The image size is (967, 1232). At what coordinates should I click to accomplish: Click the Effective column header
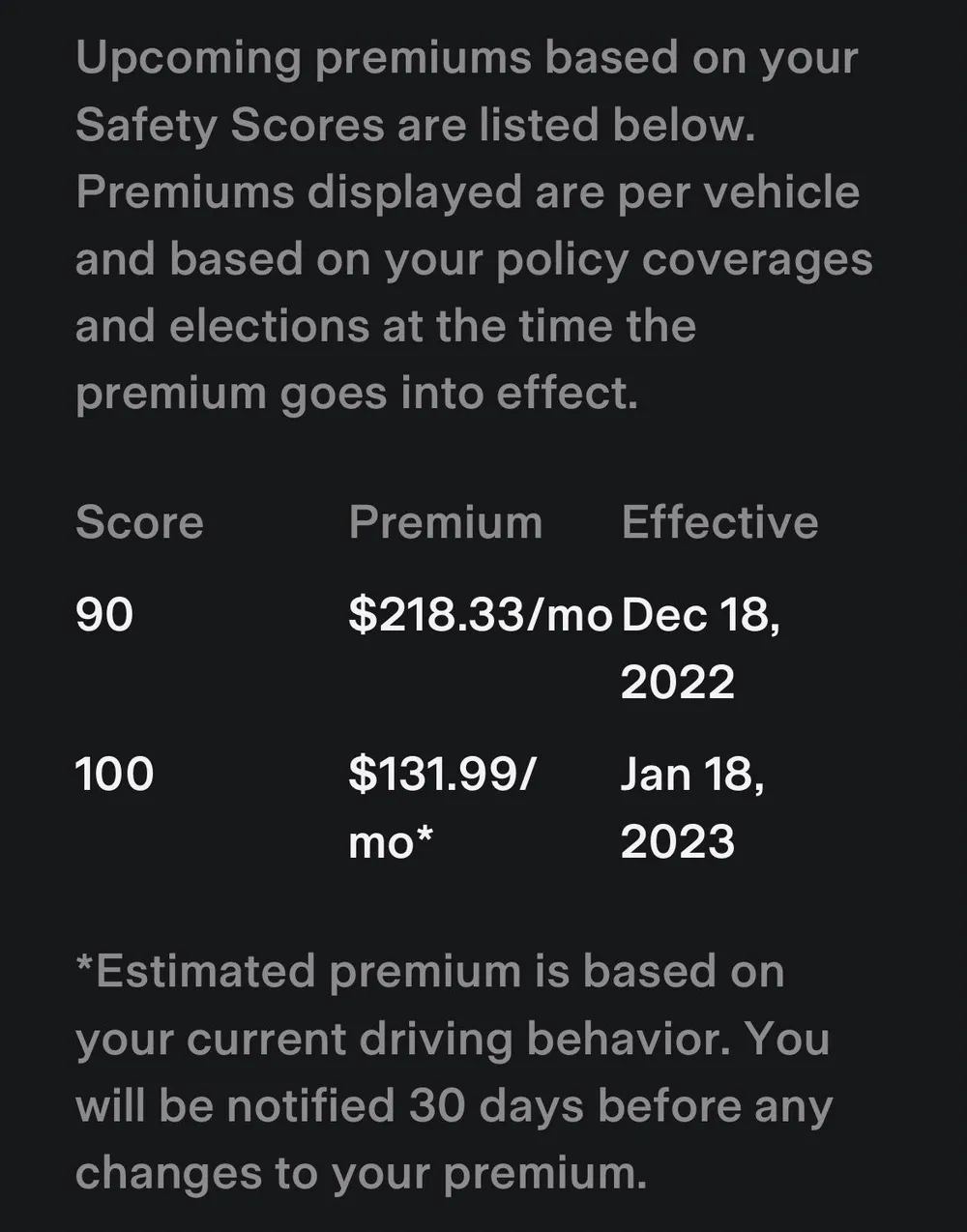tap(719, 523)
